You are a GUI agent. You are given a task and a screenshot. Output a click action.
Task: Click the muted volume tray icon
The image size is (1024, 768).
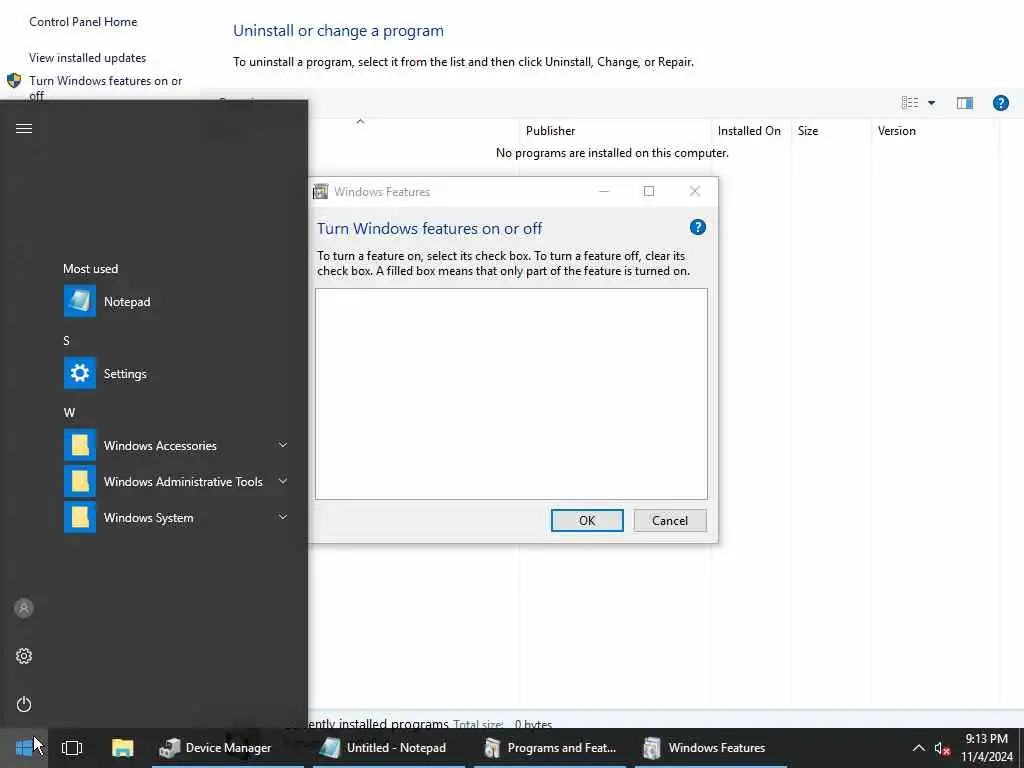[x=942, y=748]
